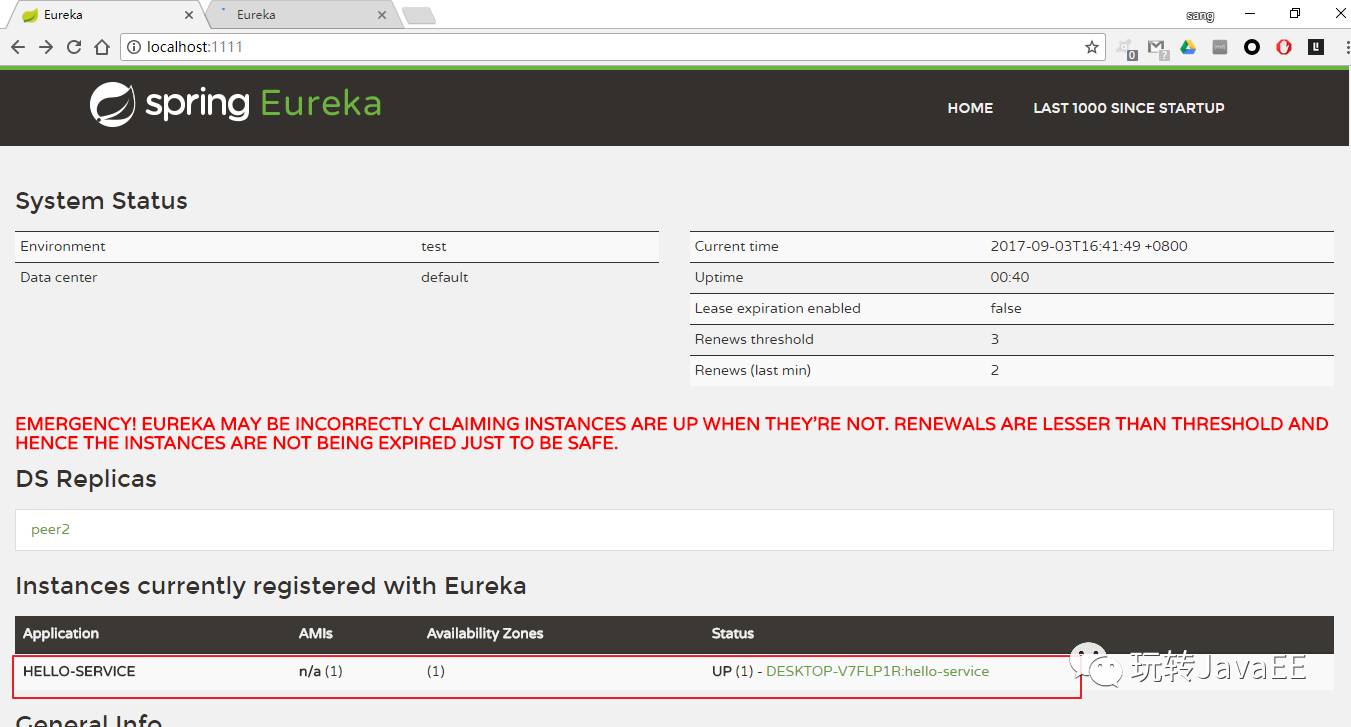Click the Data center value default
Image resolution: width=1351 pixels, height=727 pixels.
(444, 277)
